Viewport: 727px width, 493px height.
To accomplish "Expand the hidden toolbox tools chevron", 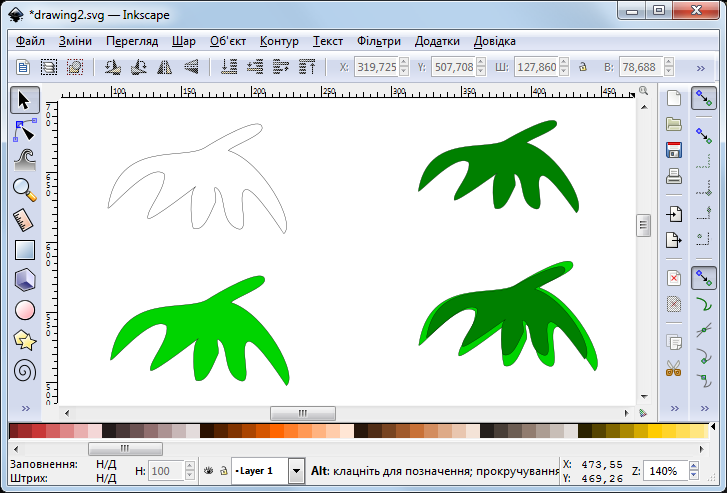I will [25, 408].
